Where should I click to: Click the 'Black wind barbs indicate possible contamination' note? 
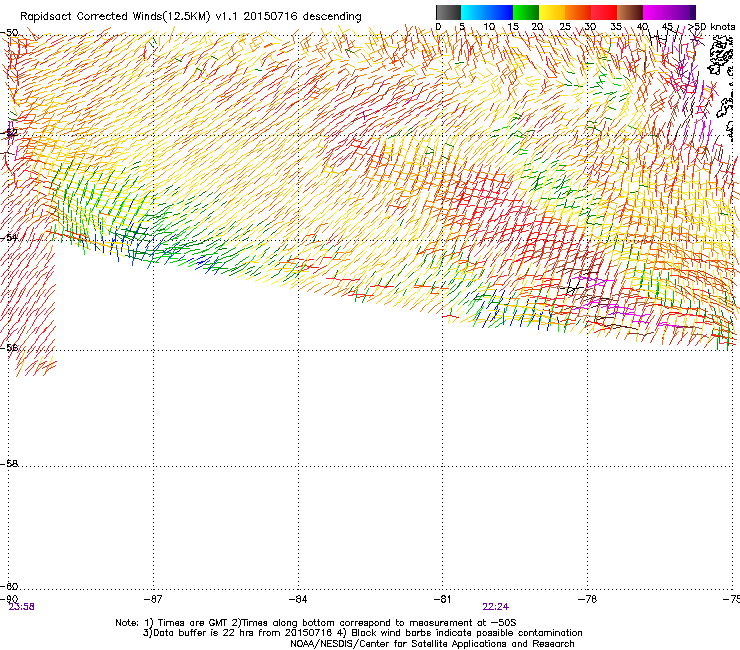pos(467,633)
